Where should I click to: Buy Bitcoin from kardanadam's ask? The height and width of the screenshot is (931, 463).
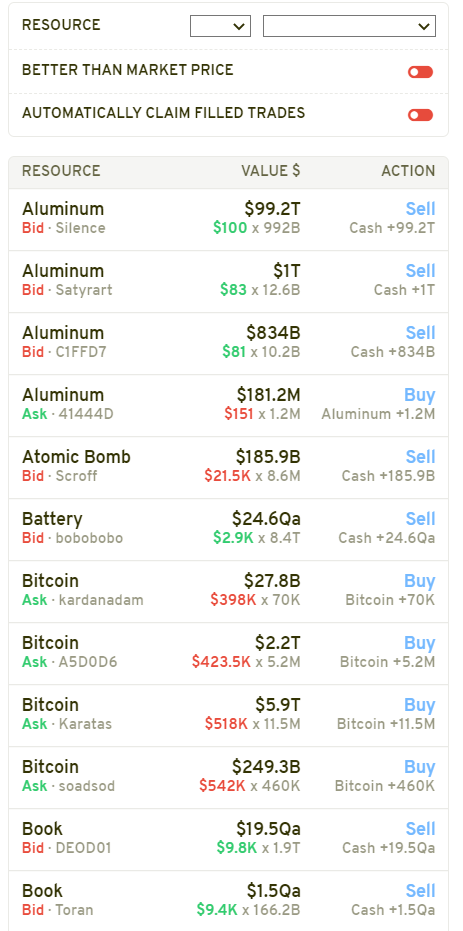coord(420,581)
